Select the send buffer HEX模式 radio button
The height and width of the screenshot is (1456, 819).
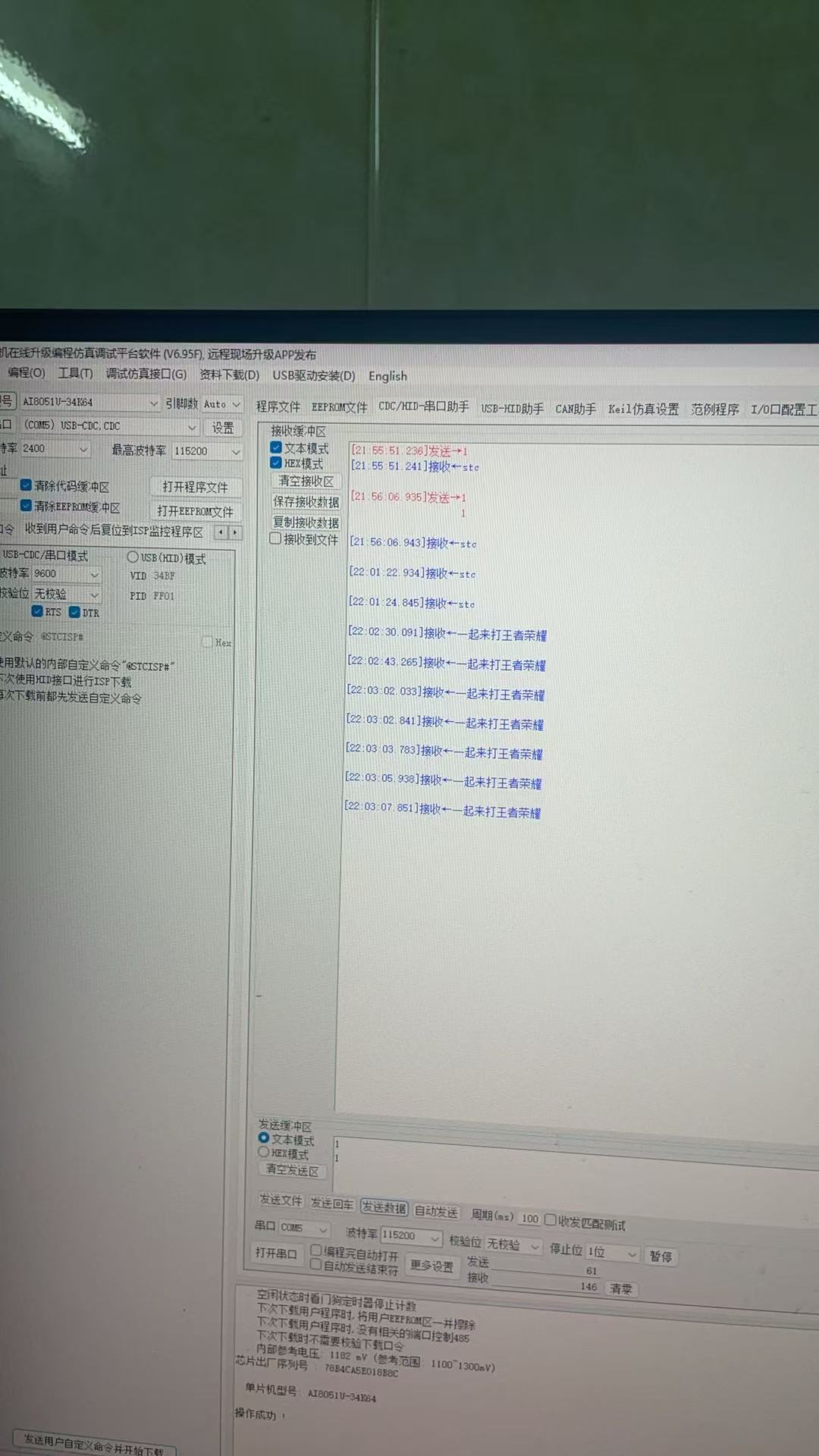point(263,1152)
